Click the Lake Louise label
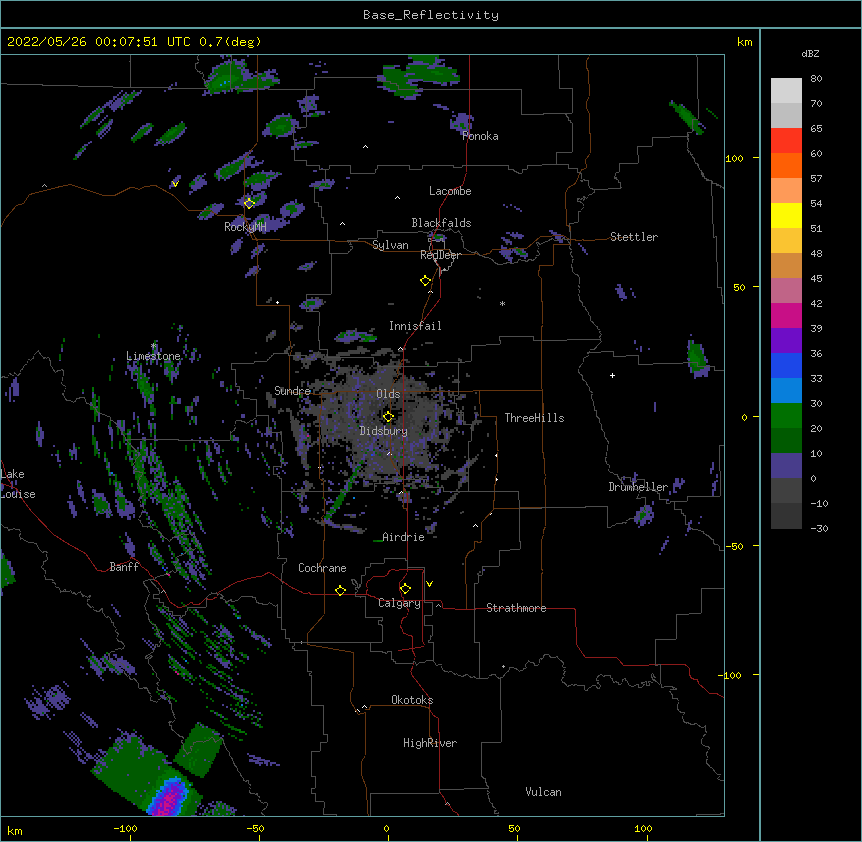The width and height of the screenshot is (862, 842). coord(18,484)
